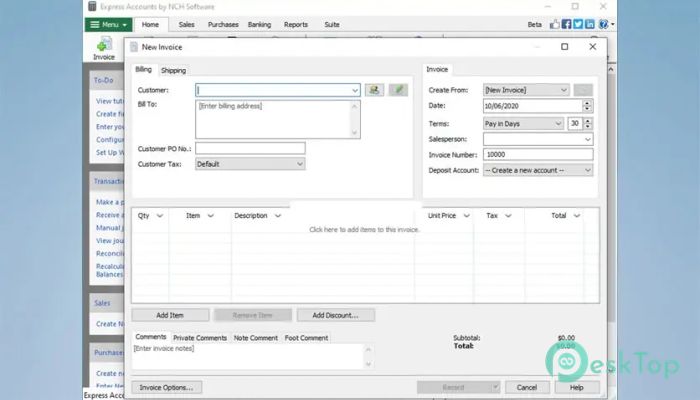Click the add new customer icon
Viewport: 700px width, 400px height.
click(x=374, y=90)
